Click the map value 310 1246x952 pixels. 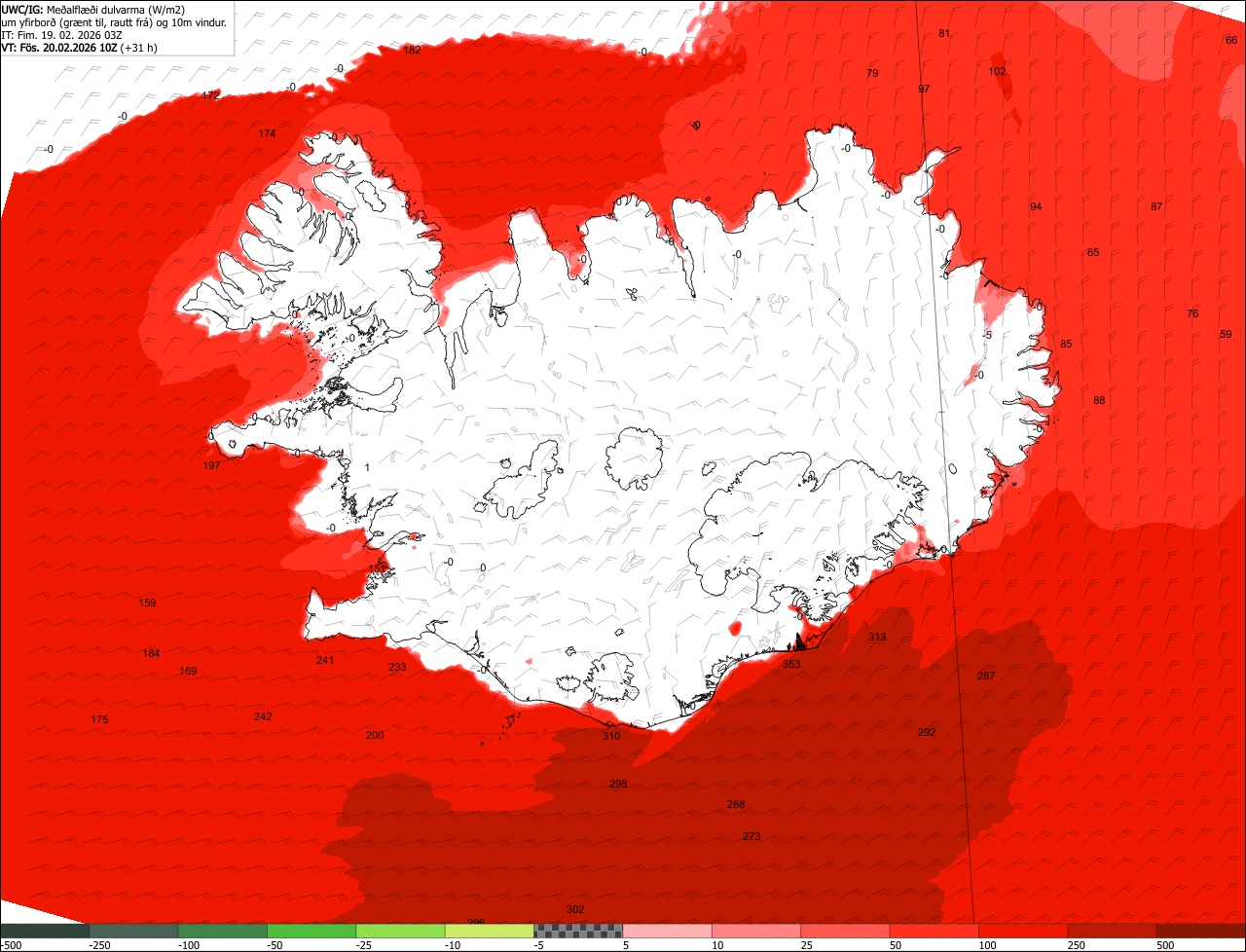[x=610, y=736]
